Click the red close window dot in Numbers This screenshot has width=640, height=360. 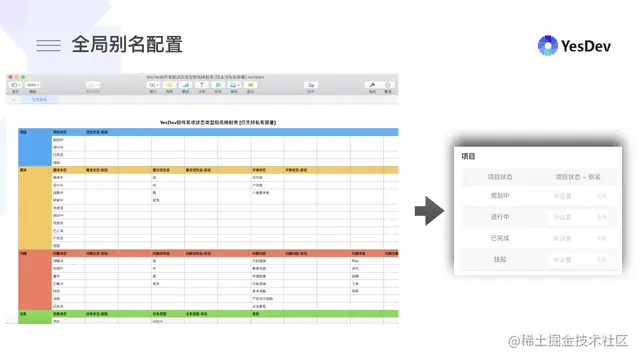(11, 77)
